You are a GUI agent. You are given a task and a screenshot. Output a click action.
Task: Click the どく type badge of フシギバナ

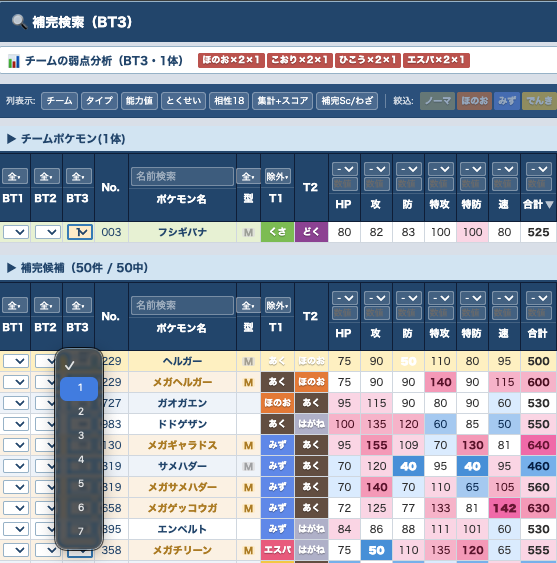pyautogui.click(x=311, y=232)
